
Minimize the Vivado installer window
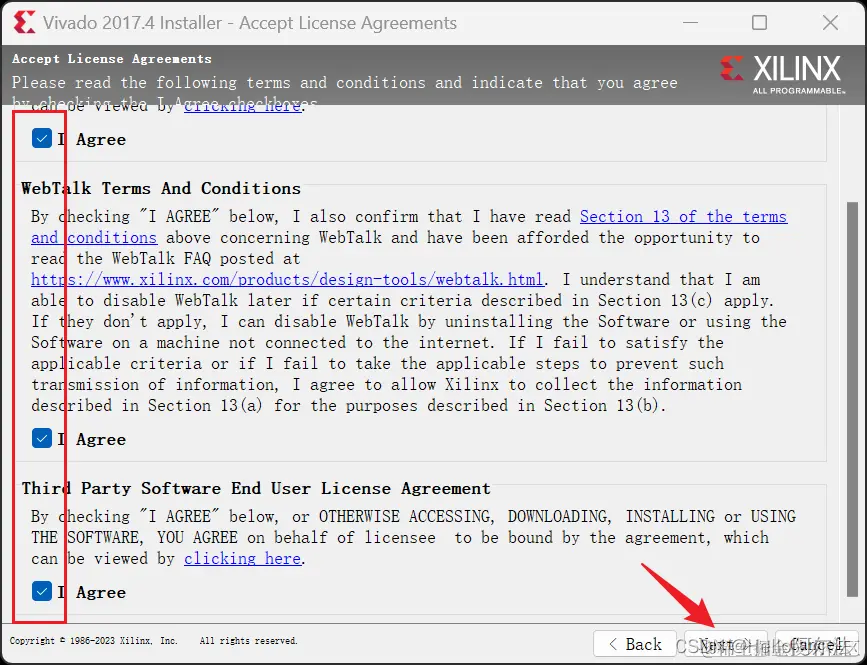point(691,23)
